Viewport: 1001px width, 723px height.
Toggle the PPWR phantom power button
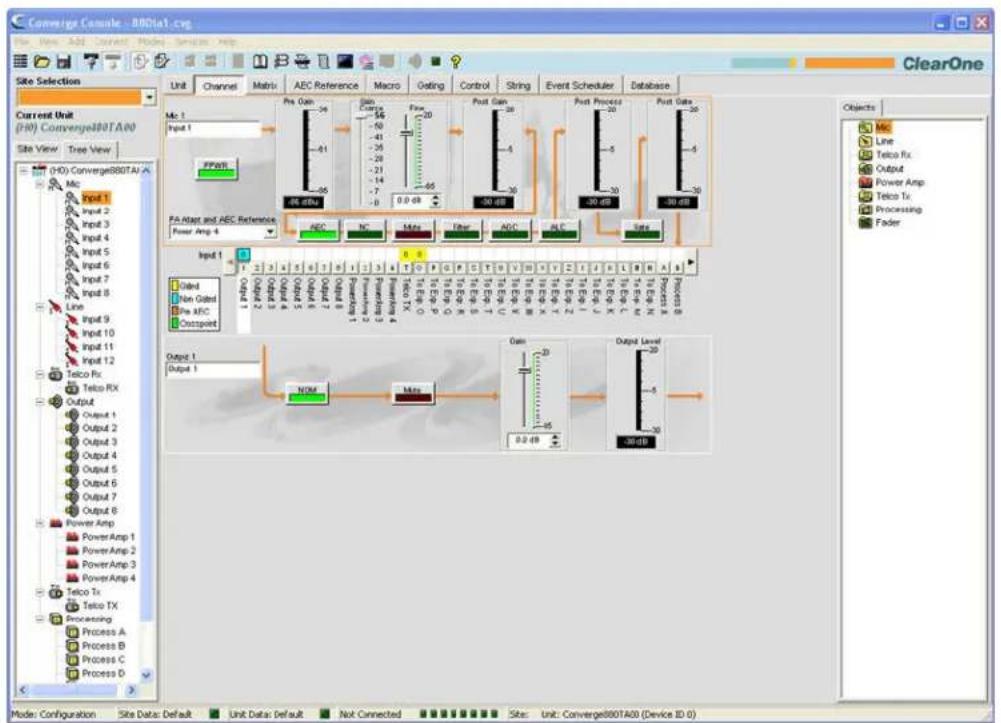pos(216,169)
